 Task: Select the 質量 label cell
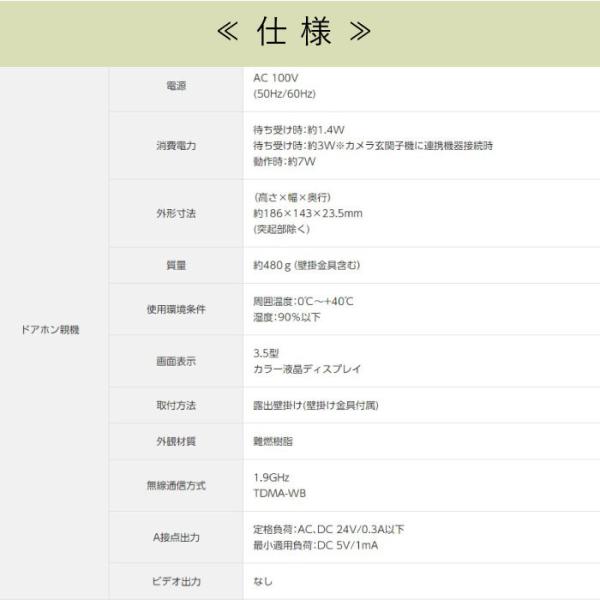pos(175,266)
